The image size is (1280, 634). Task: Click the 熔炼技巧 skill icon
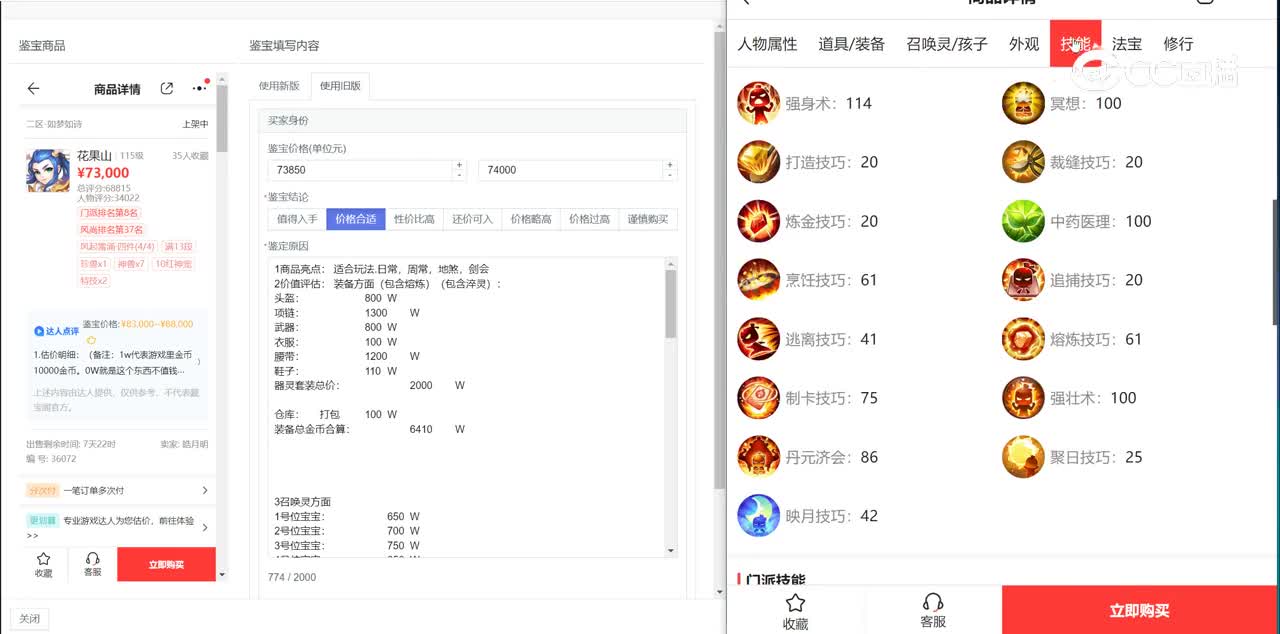pyautogui.click(x=1023, y=339)
